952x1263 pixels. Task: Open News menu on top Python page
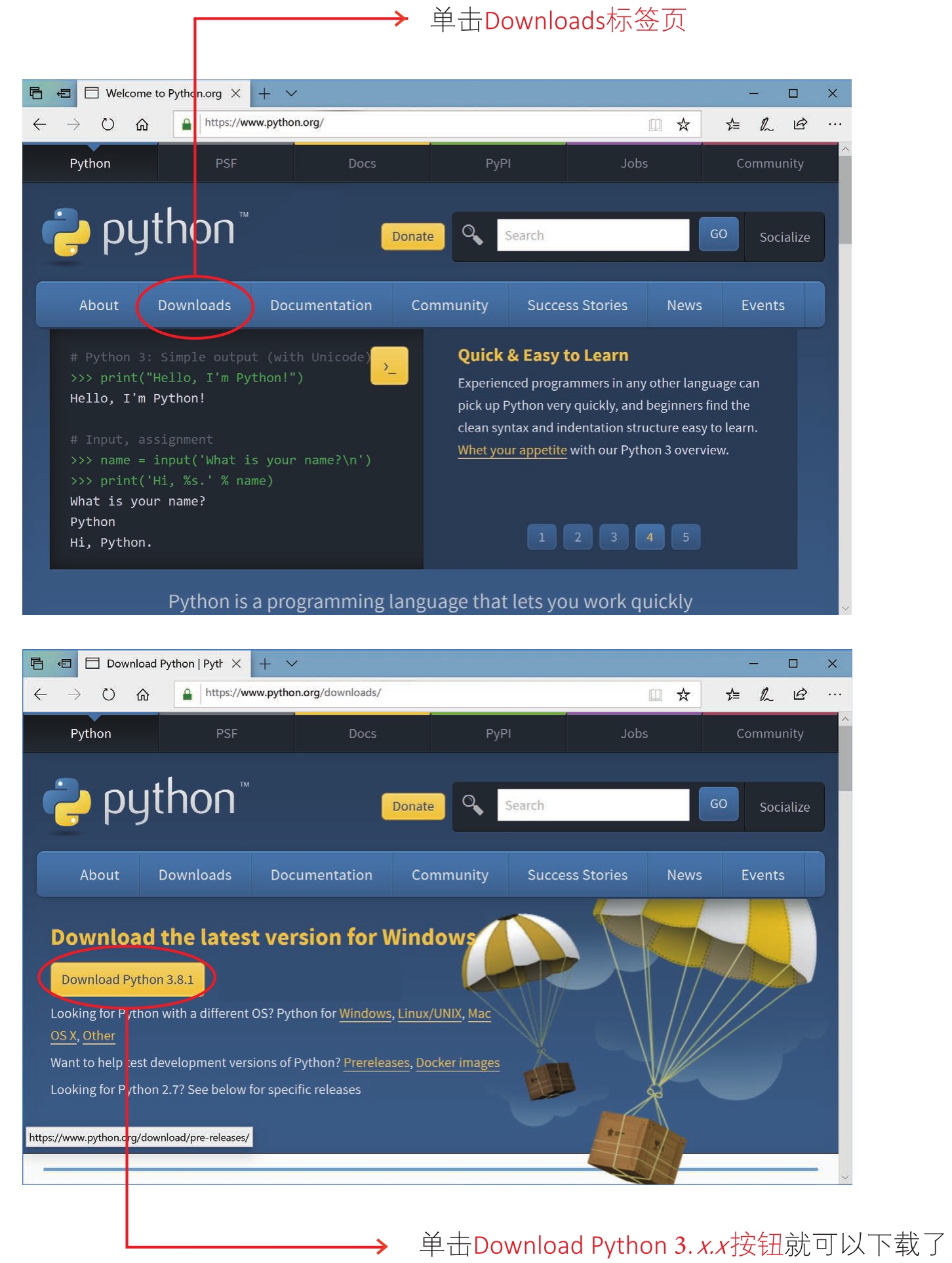click(x=684, y=305)
